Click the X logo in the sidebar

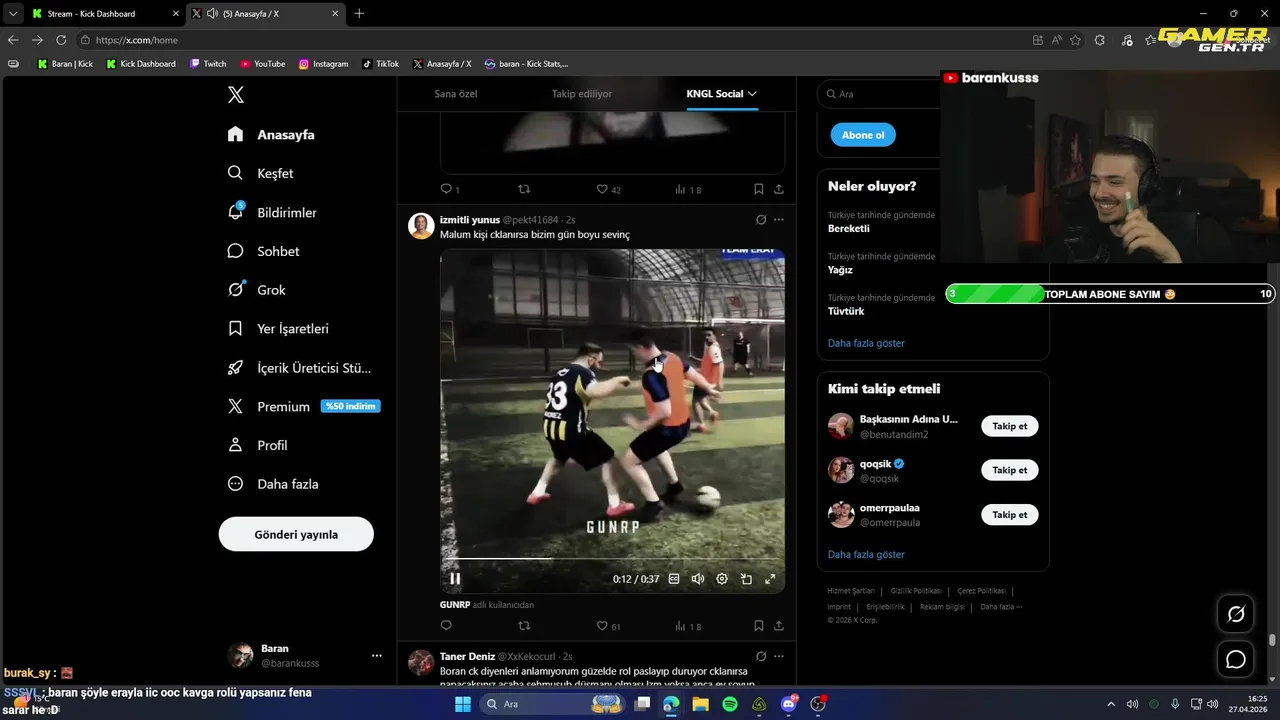tap(236, 95)
